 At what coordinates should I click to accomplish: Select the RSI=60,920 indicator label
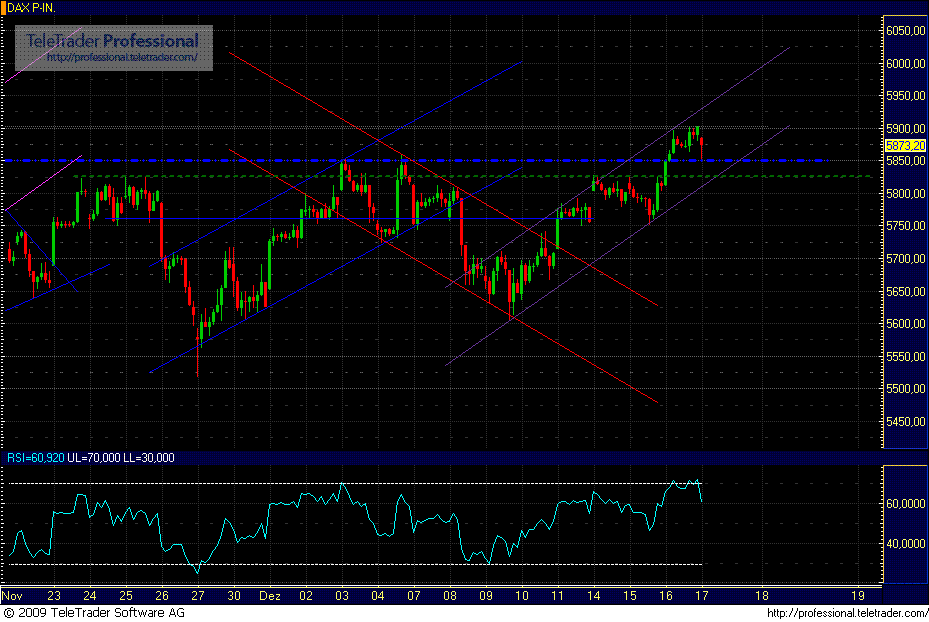tap(44, 456)
